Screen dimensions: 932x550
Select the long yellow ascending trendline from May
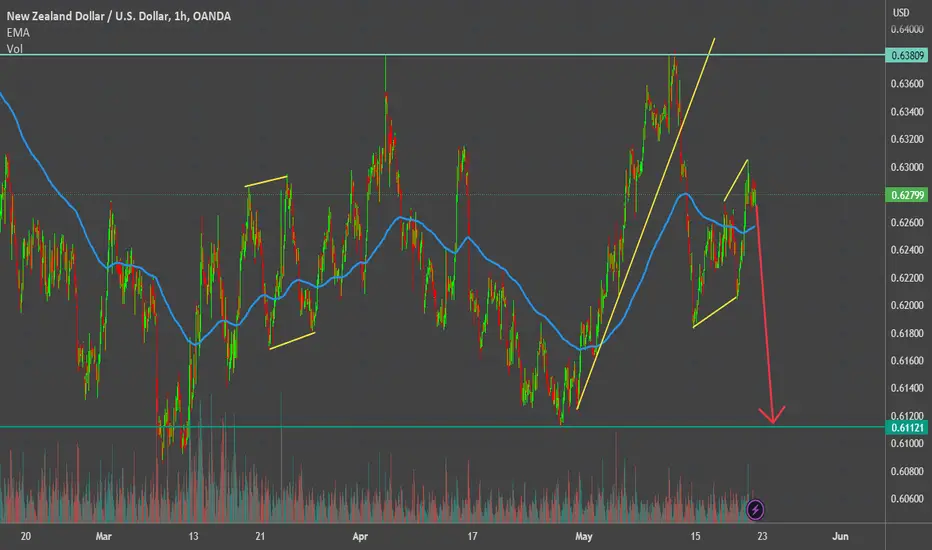pyautogui.click(x=646, y=224)
